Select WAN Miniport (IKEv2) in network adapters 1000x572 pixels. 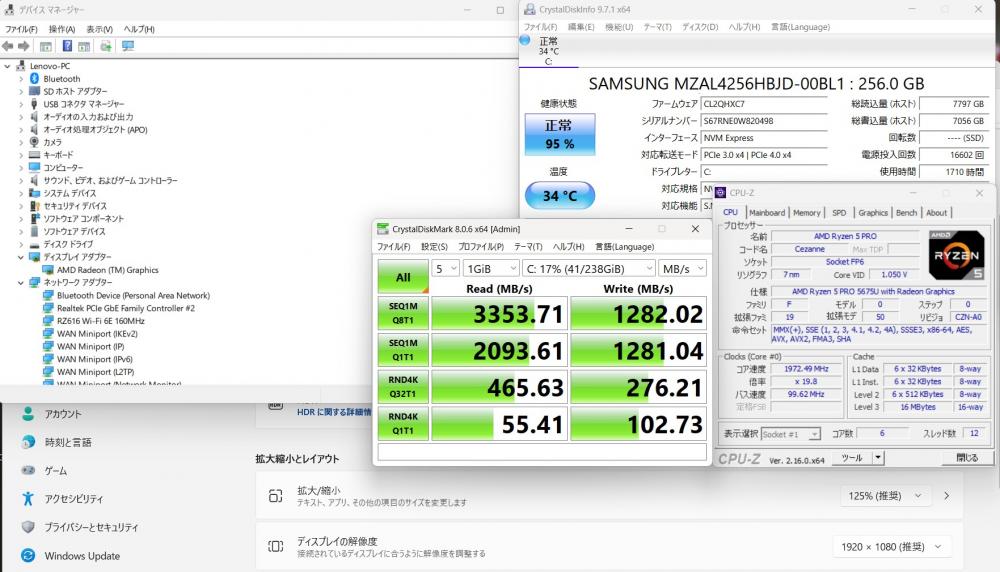(x=97, y=334)
